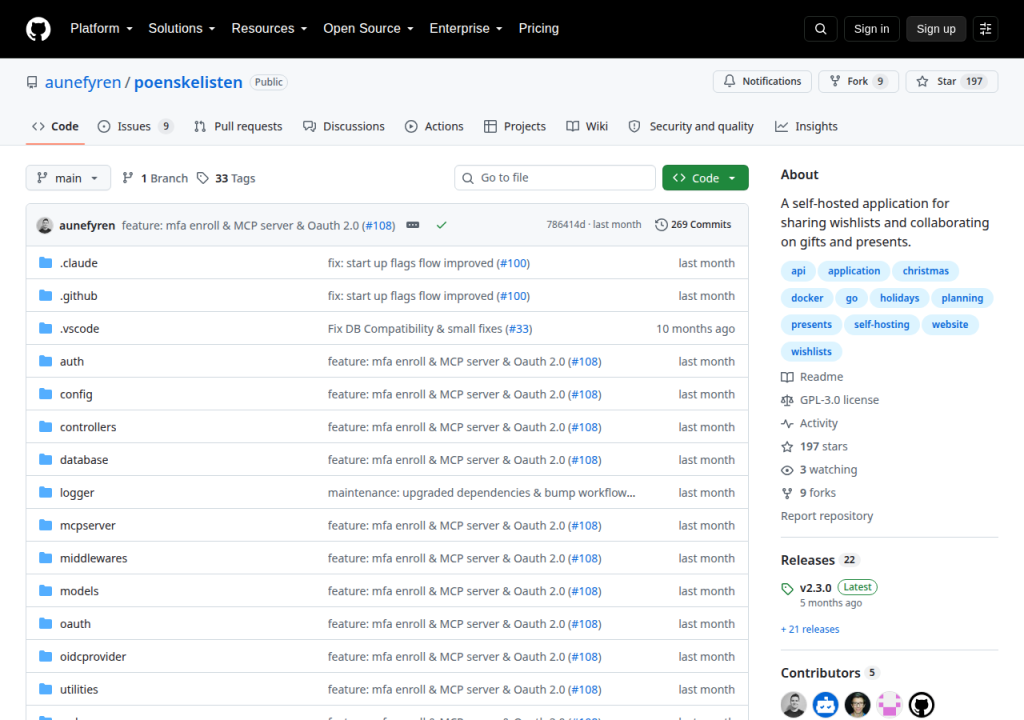Screen dimensions: 1024x720
Task: Expand commit message ellipsis icon
Action: click(413, 225)
